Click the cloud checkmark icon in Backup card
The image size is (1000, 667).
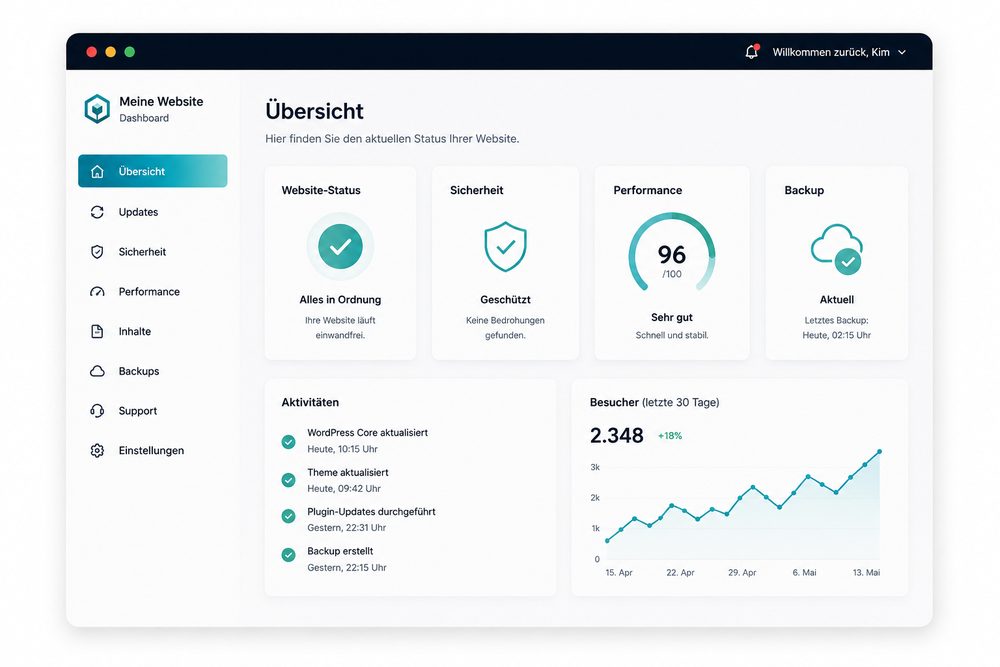click(837, 249)
